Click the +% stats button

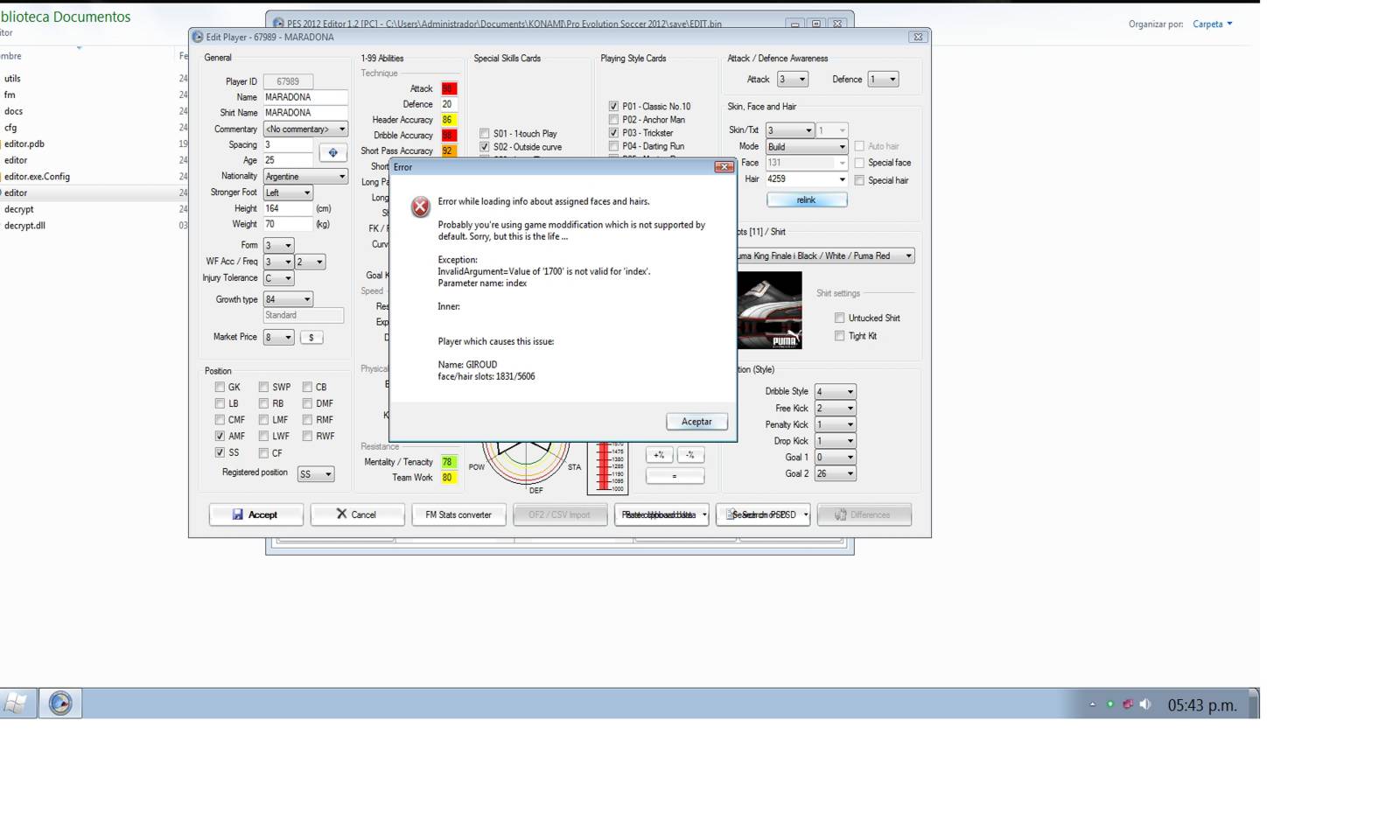coord(659,455)
